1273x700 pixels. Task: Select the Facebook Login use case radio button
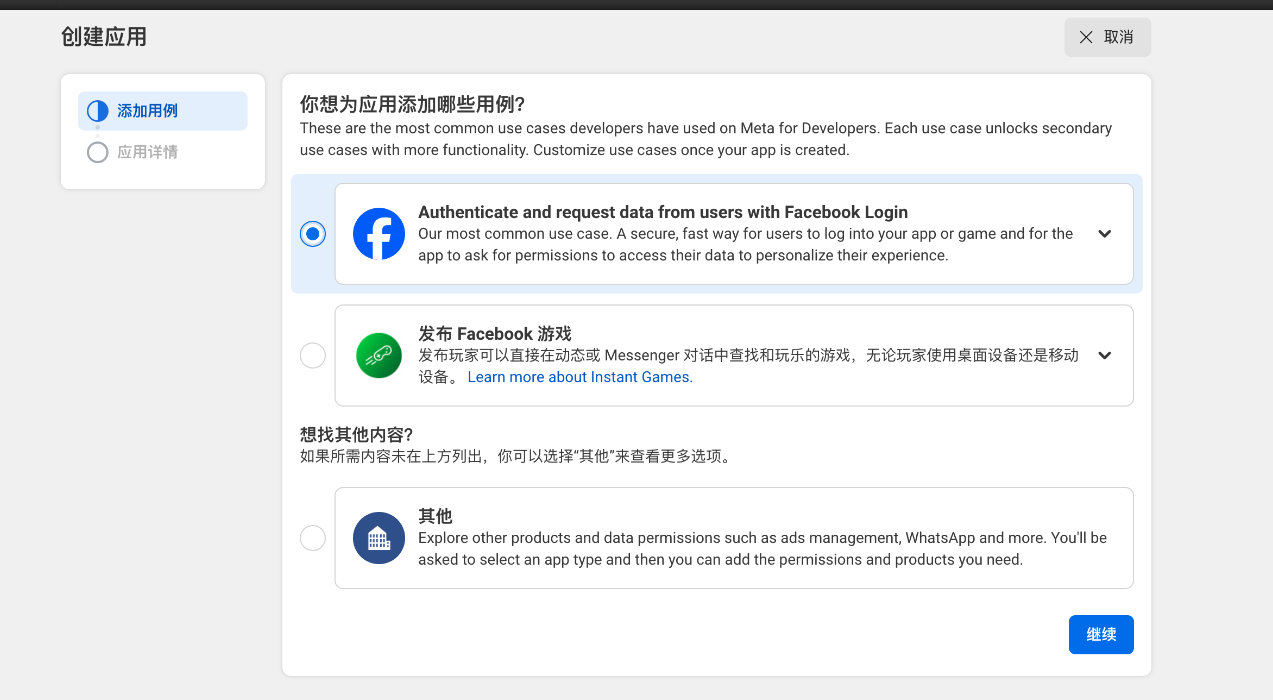click(313, 234)
